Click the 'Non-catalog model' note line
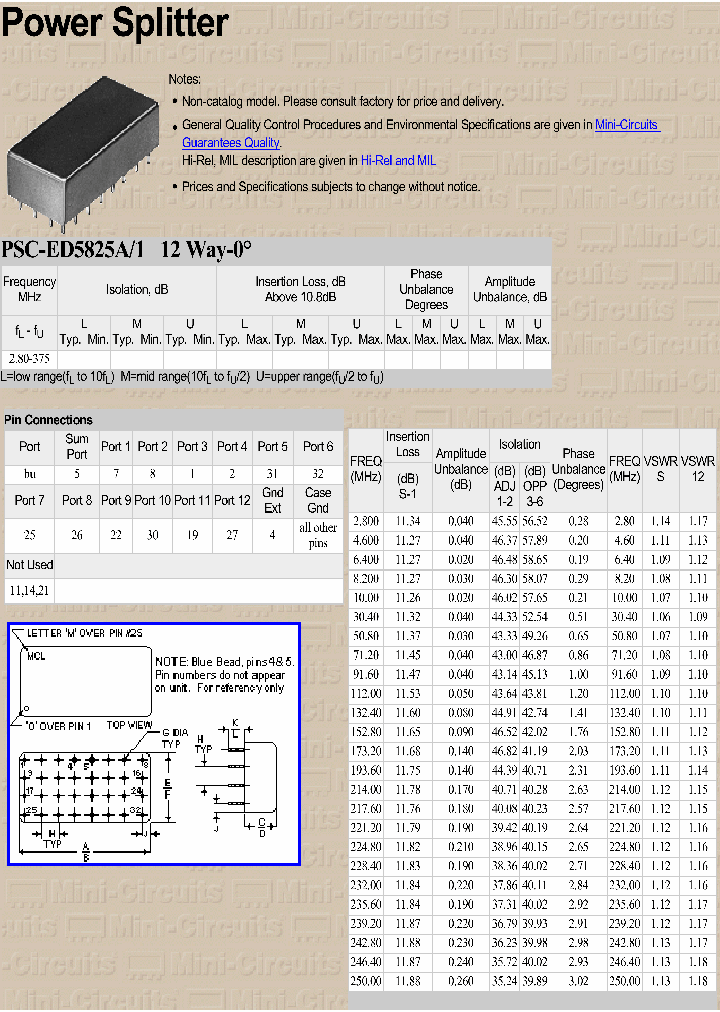Image resolution: width=720 pixels, height=1012 pixels. pyautogui.click(x=343, y=101)
